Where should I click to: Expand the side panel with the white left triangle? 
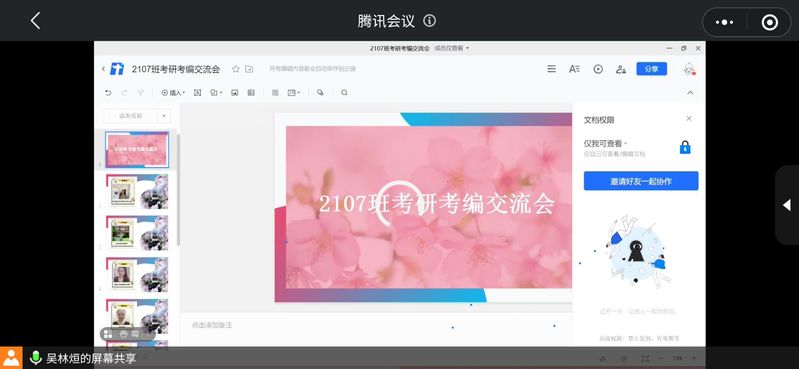787,205
